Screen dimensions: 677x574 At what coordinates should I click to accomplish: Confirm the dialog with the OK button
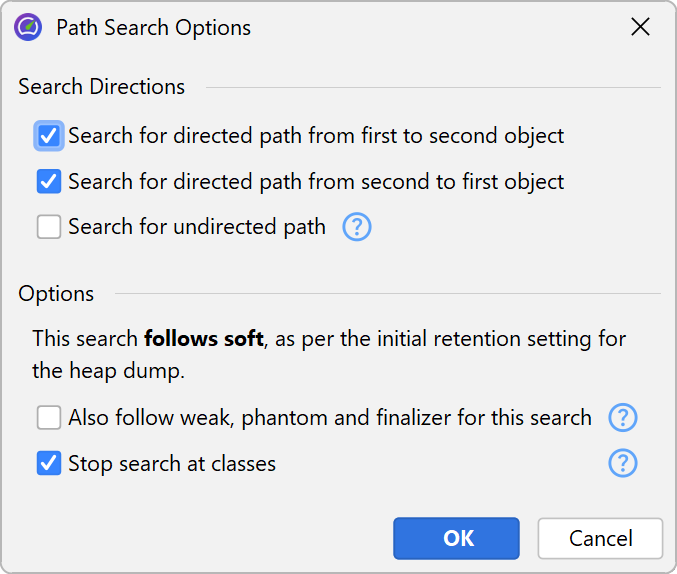pyautogui.click(x=456, y=538)
